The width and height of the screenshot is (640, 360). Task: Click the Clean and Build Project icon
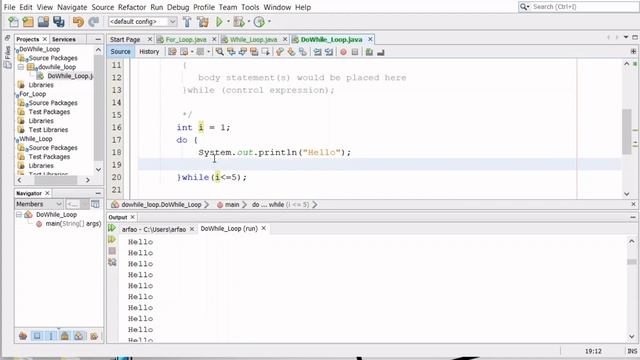click(202, 22)
